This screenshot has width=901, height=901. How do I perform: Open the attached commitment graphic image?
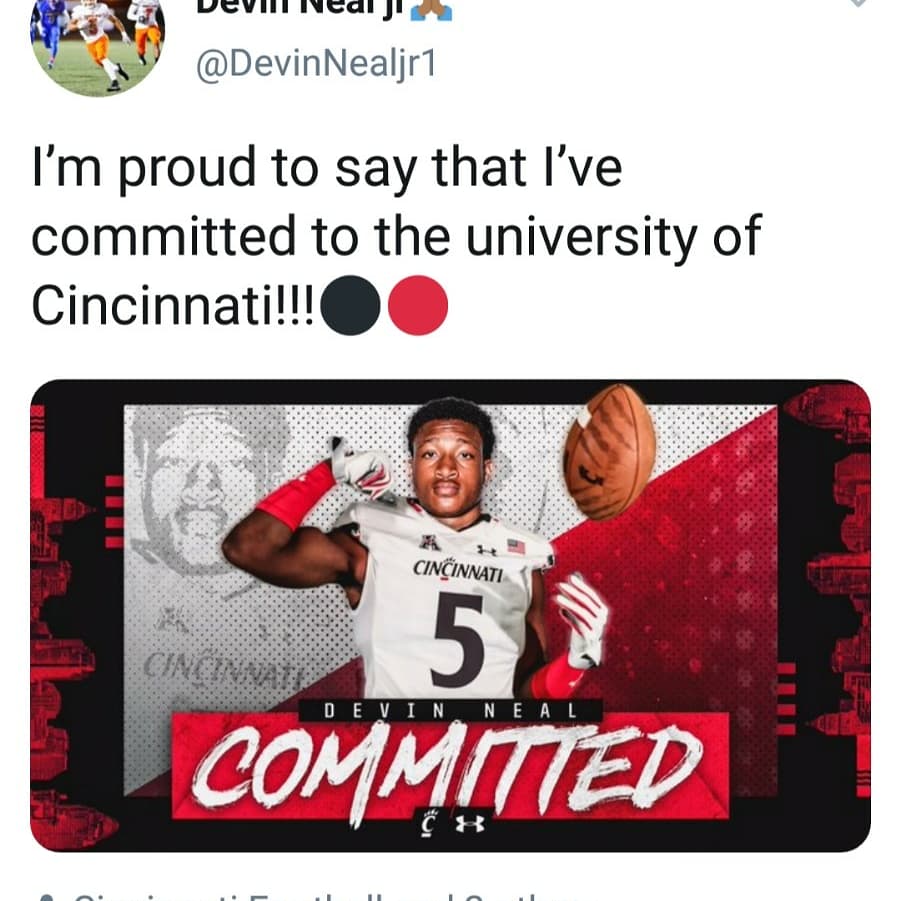[450, 615]
